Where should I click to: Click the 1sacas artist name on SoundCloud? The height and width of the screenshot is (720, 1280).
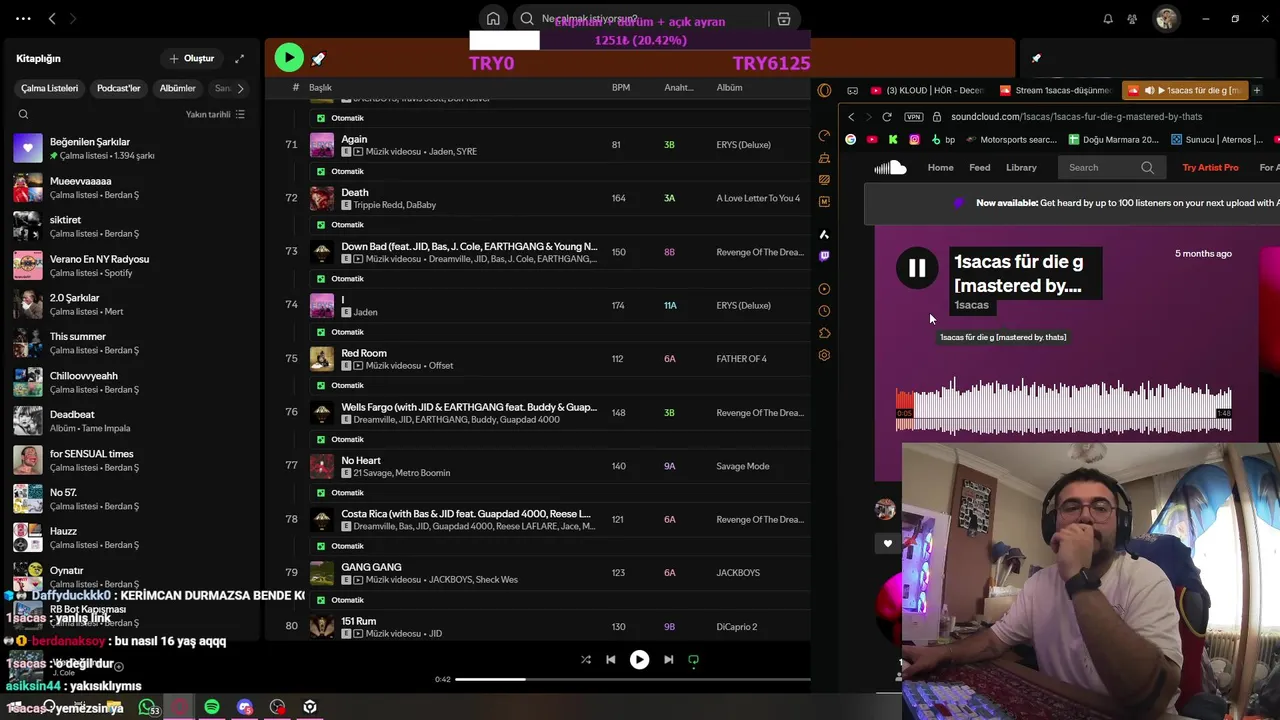click(971, 305)
